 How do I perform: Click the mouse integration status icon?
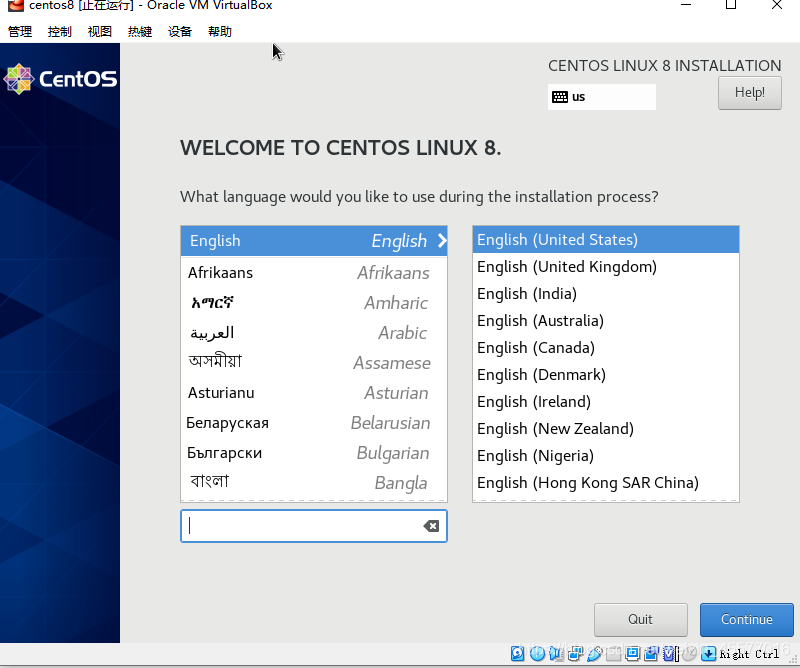(x=689, y=653)
